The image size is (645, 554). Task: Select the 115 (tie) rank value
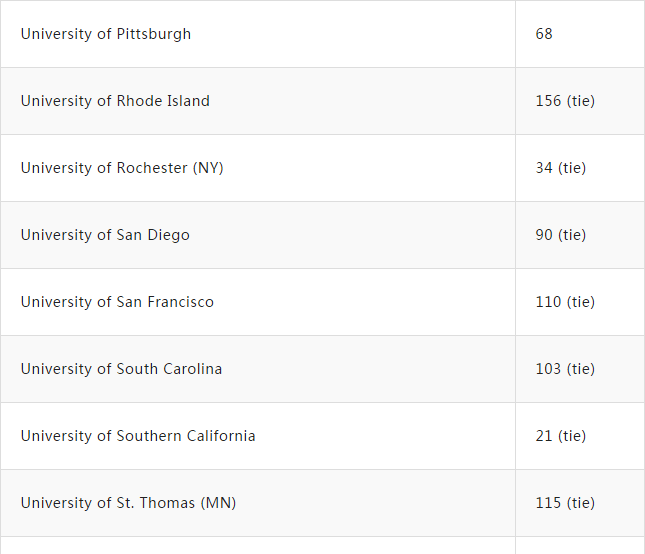(x=565, y=503)
